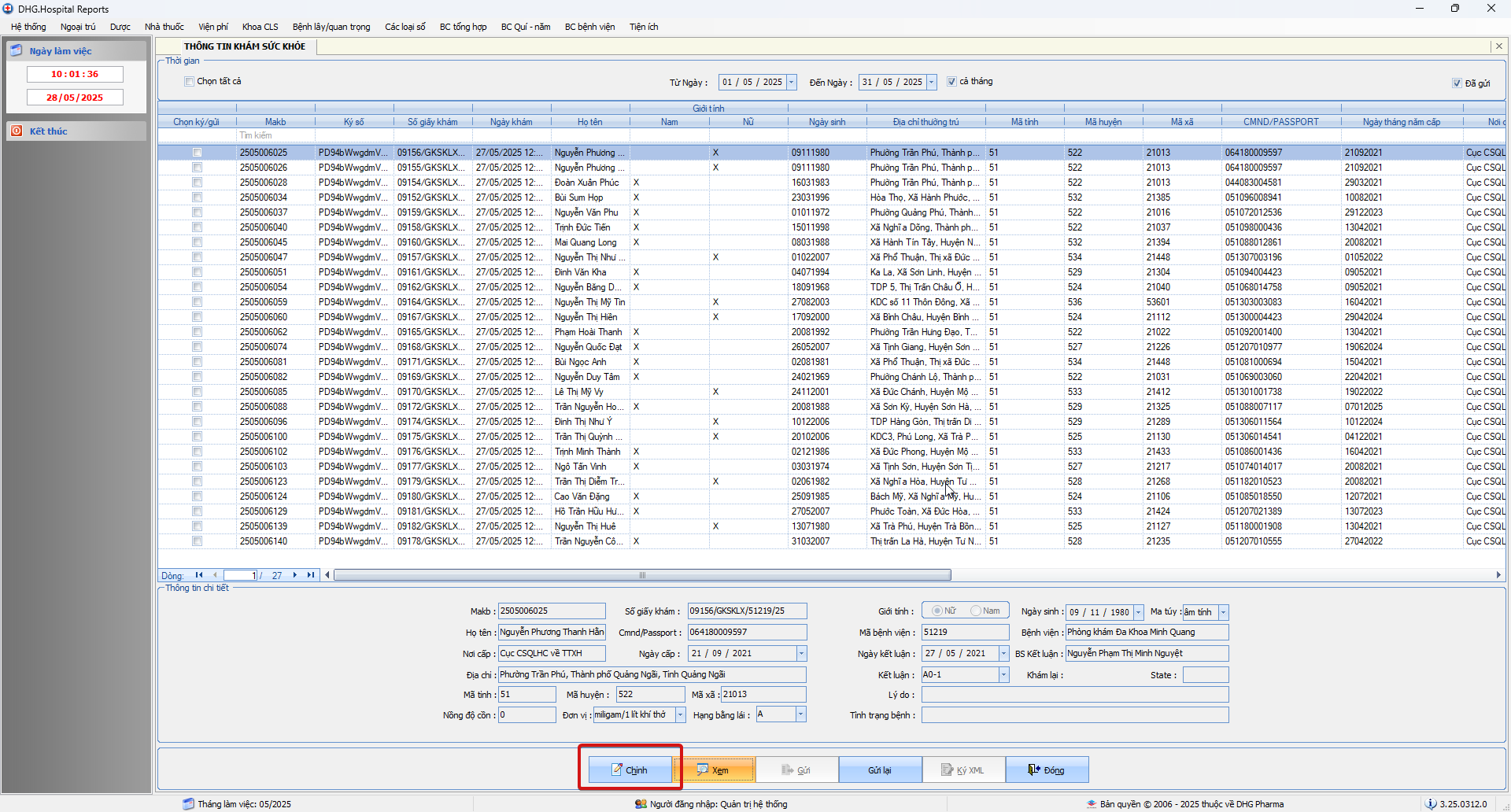Open the Ngày cấp date dropdown
Screen dimensions: 1511x812
coord(801,654)
